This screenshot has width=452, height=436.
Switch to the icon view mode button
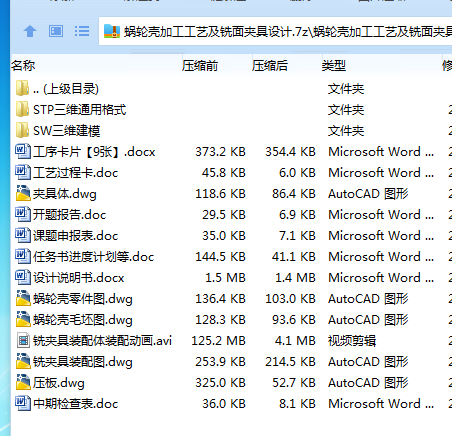coord(56,31)
